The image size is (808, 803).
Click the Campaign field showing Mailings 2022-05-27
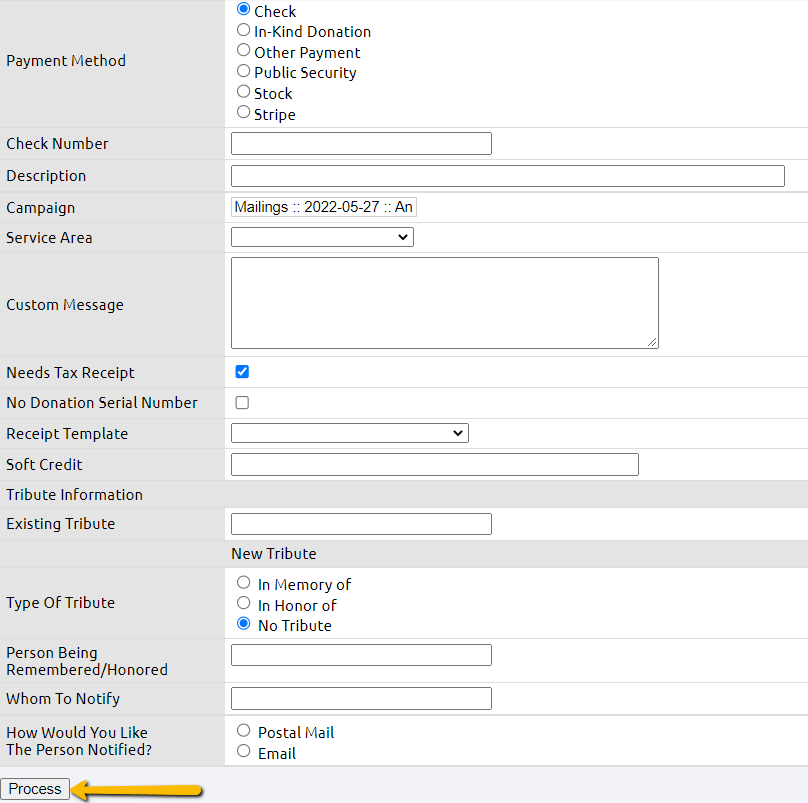pos(322,207)
